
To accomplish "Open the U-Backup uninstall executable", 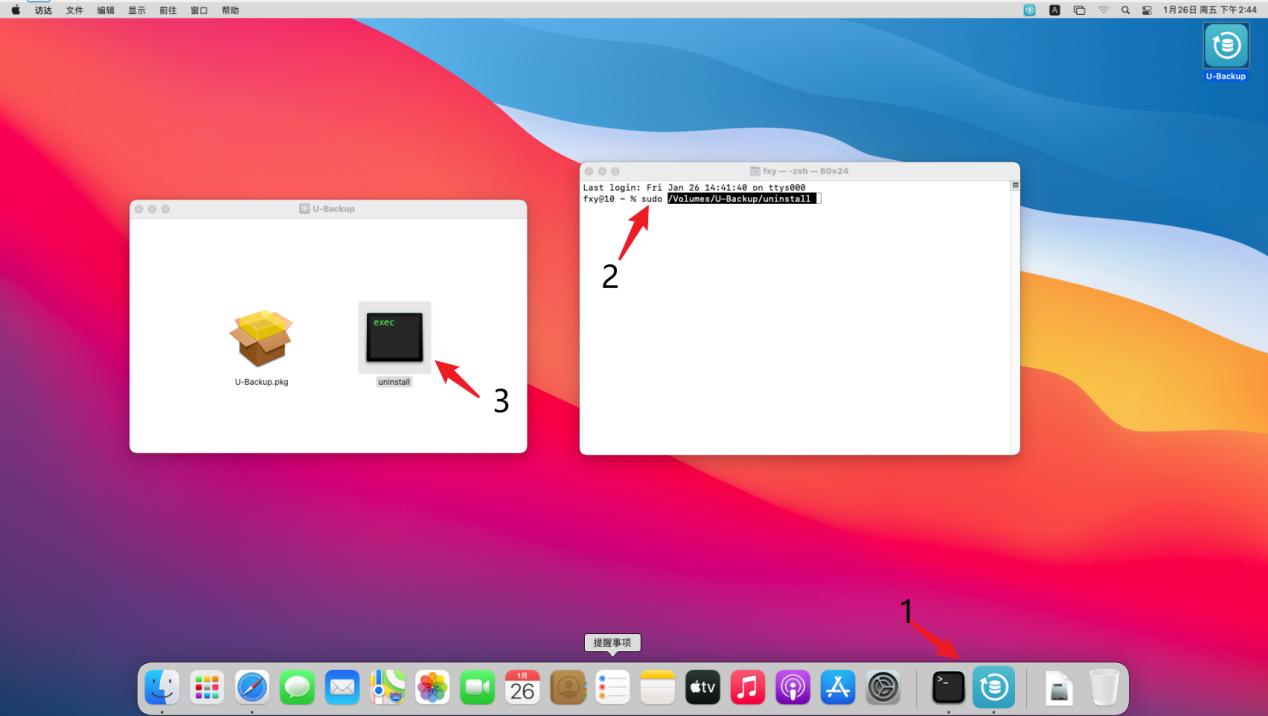I will click(392, 337).
